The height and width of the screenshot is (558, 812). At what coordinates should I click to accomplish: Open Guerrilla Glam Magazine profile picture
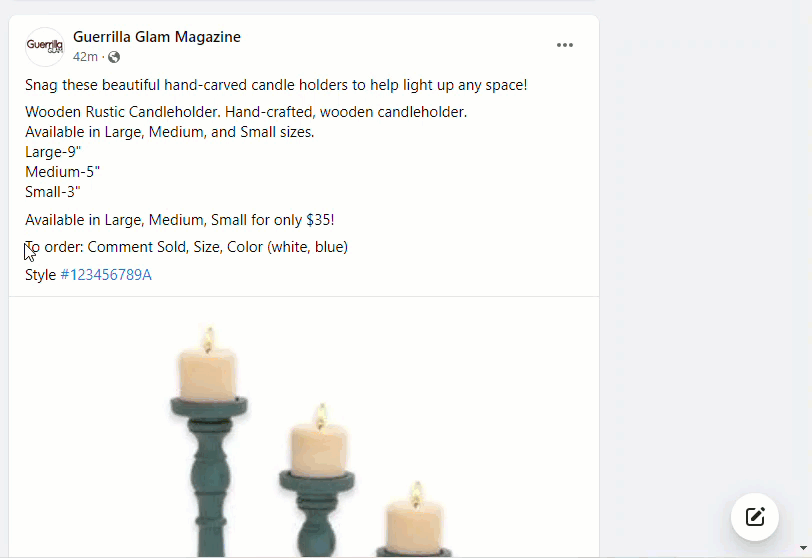coord(45,47)
